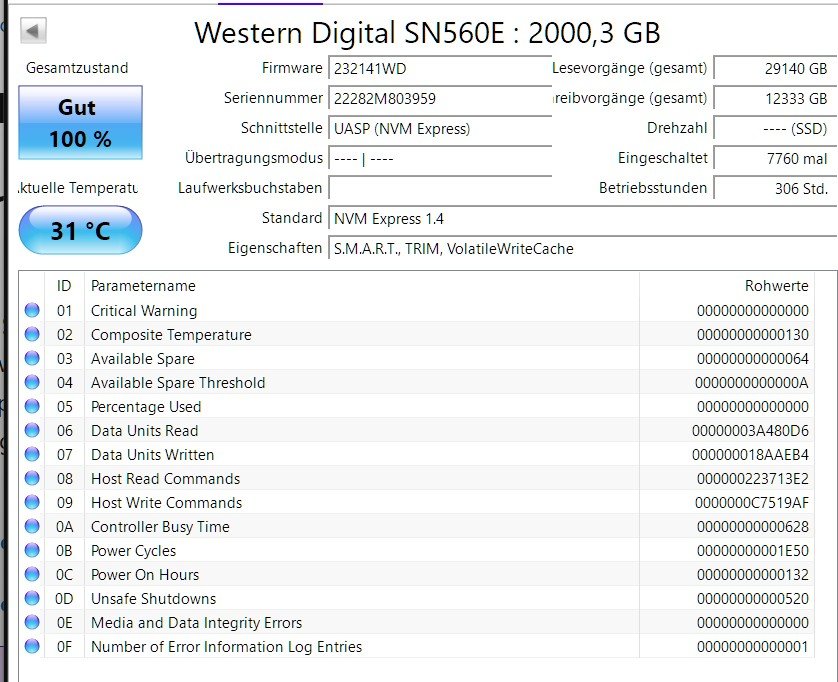Click the Schnittstelle UASP field
Screen dimensions: 838x682
coord(438,128)
